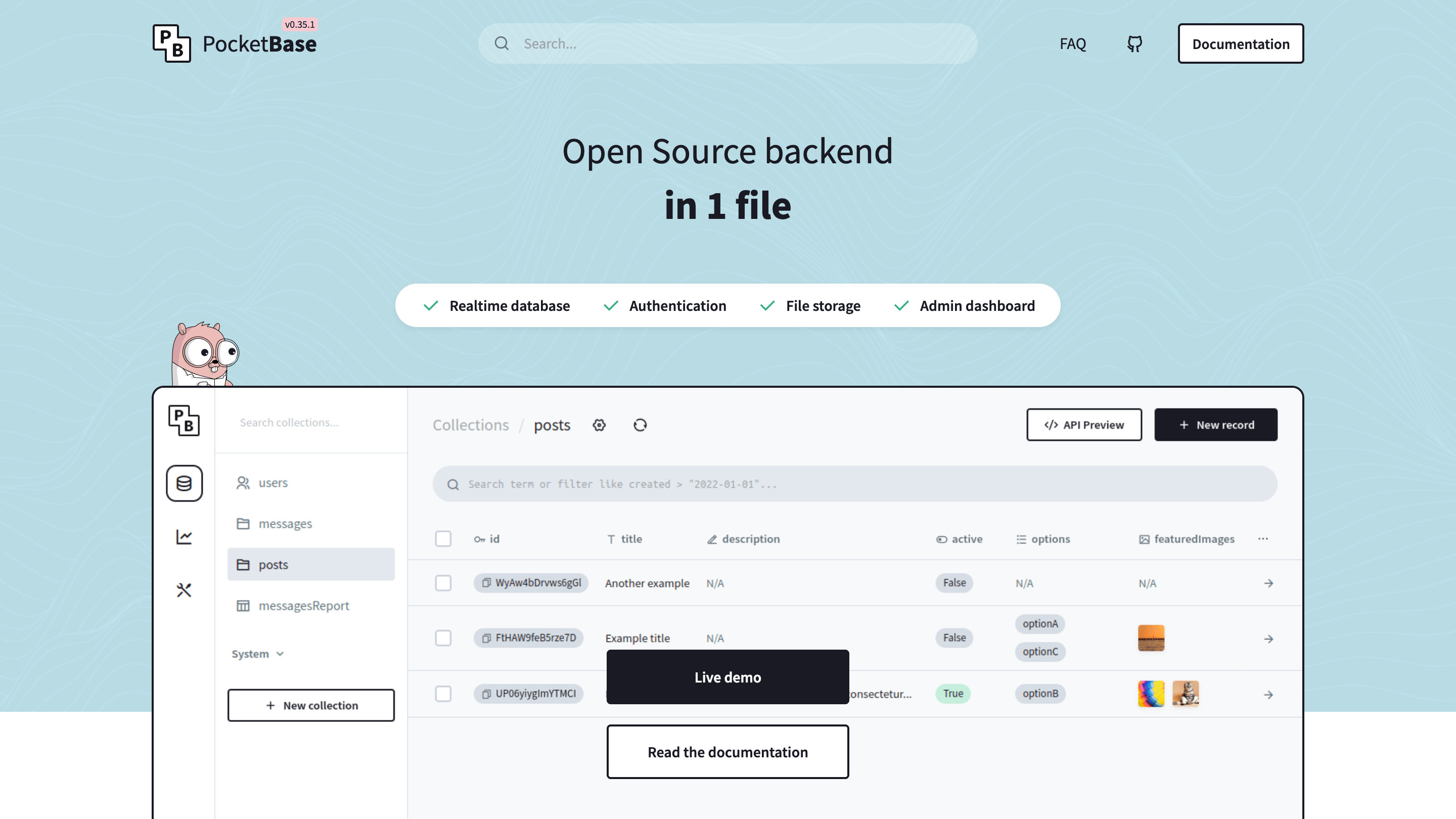
Task: Select the messages collection
Action: pyautogui.click(x=286, y=523)
